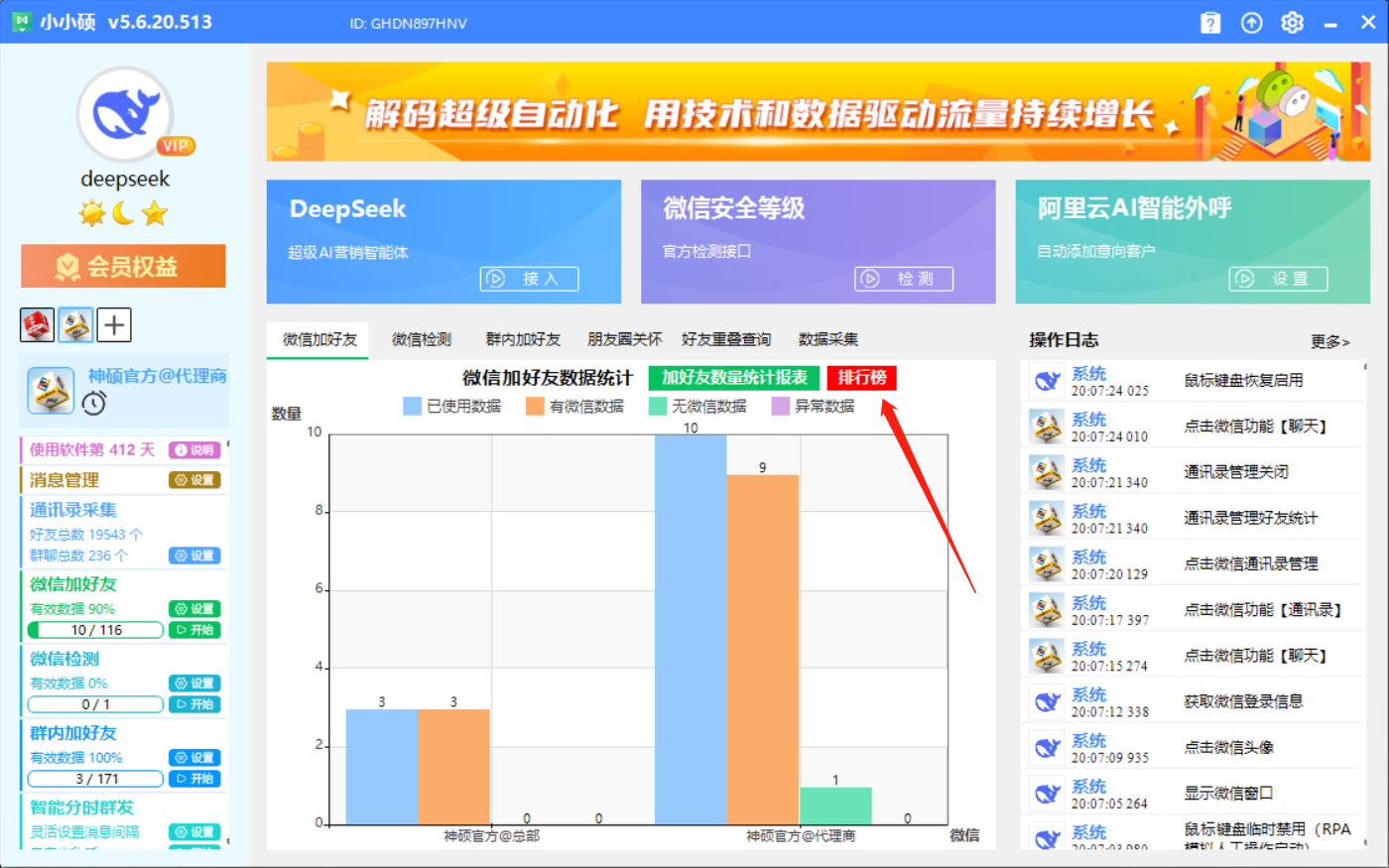Click the whale icon beside 获取微信登录信息 log
The height and width of the screenshot is (868, 1389).
1047,701
